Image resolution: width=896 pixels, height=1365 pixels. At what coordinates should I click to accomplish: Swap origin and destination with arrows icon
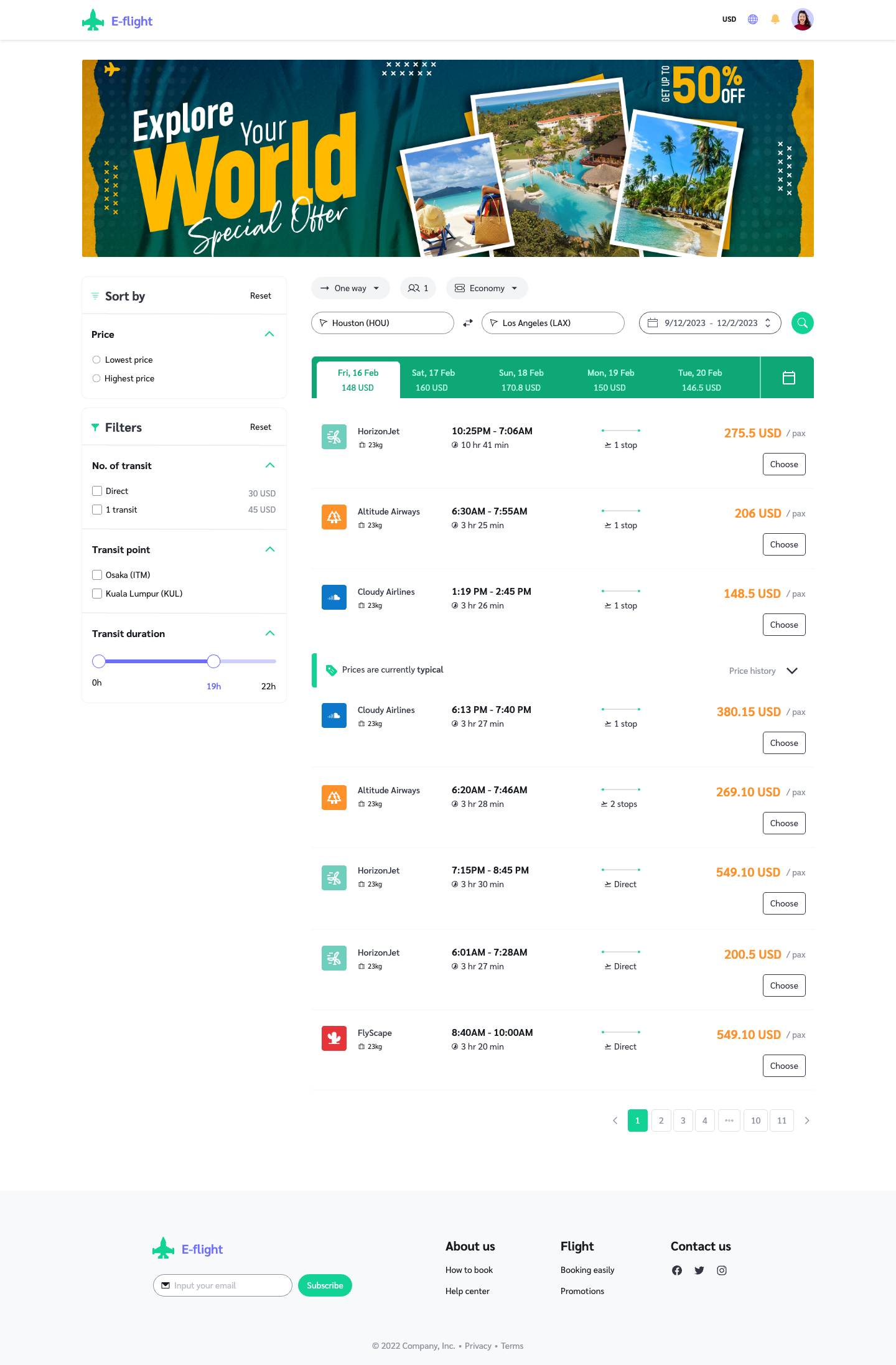[468, 323]
